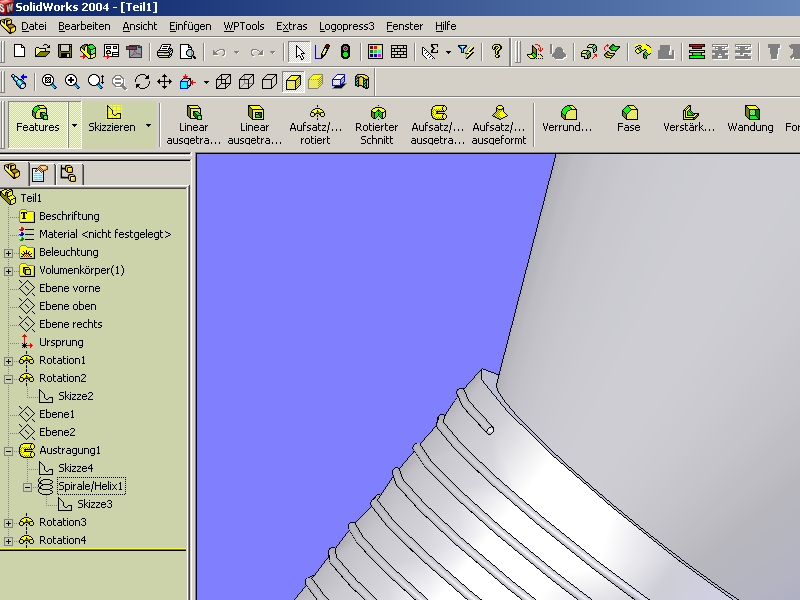Select Ebene vorne plane in tree
The image size is (800, 600).
[69, 288]
